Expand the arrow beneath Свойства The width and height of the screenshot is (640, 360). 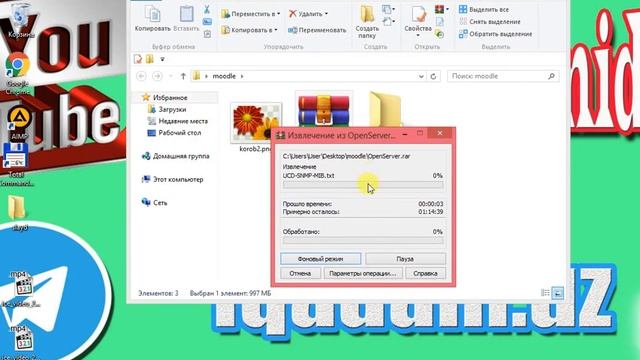pyautogui.click(x=418, y=36)
